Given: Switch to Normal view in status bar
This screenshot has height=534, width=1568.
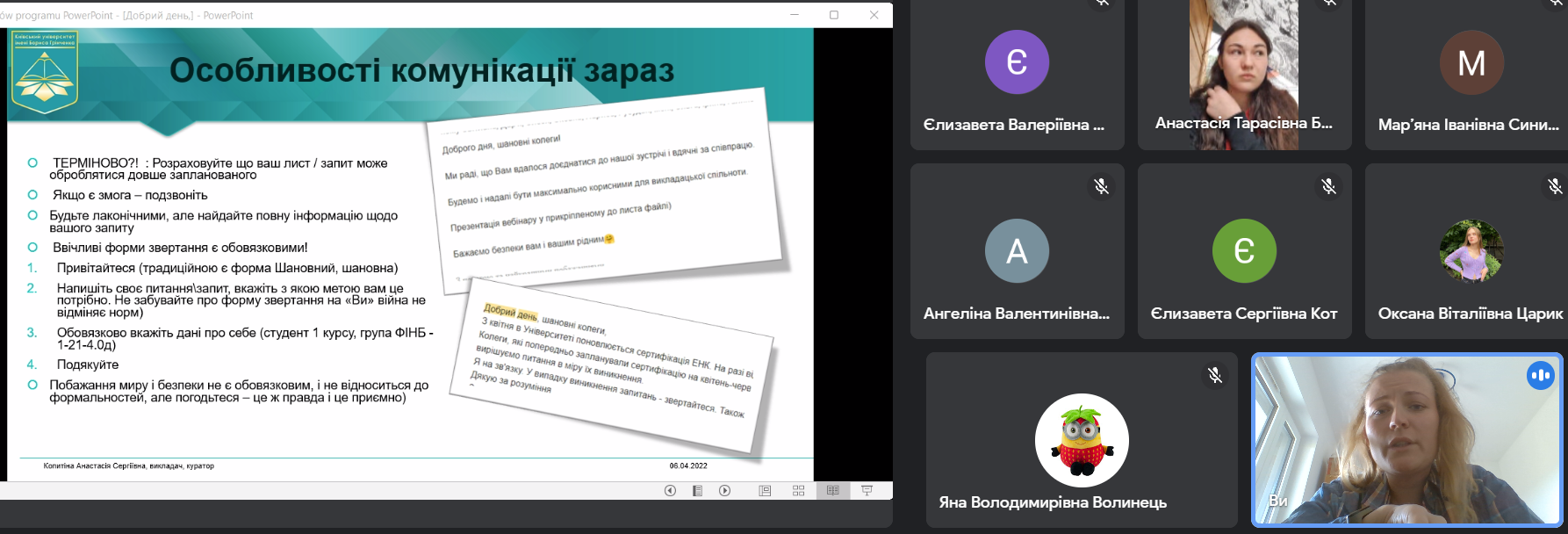Looking at the screenshot, I should 765,491.
